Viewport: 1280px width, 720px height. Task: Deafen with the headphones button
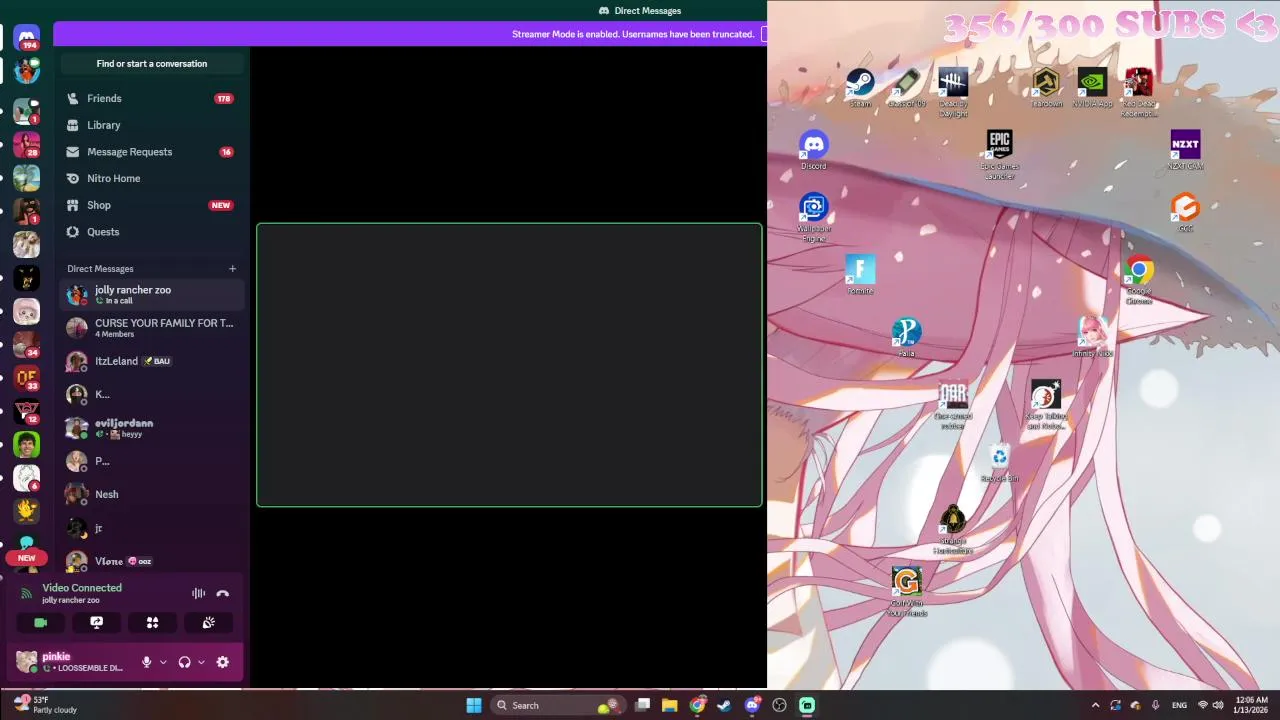click(184, 662)
